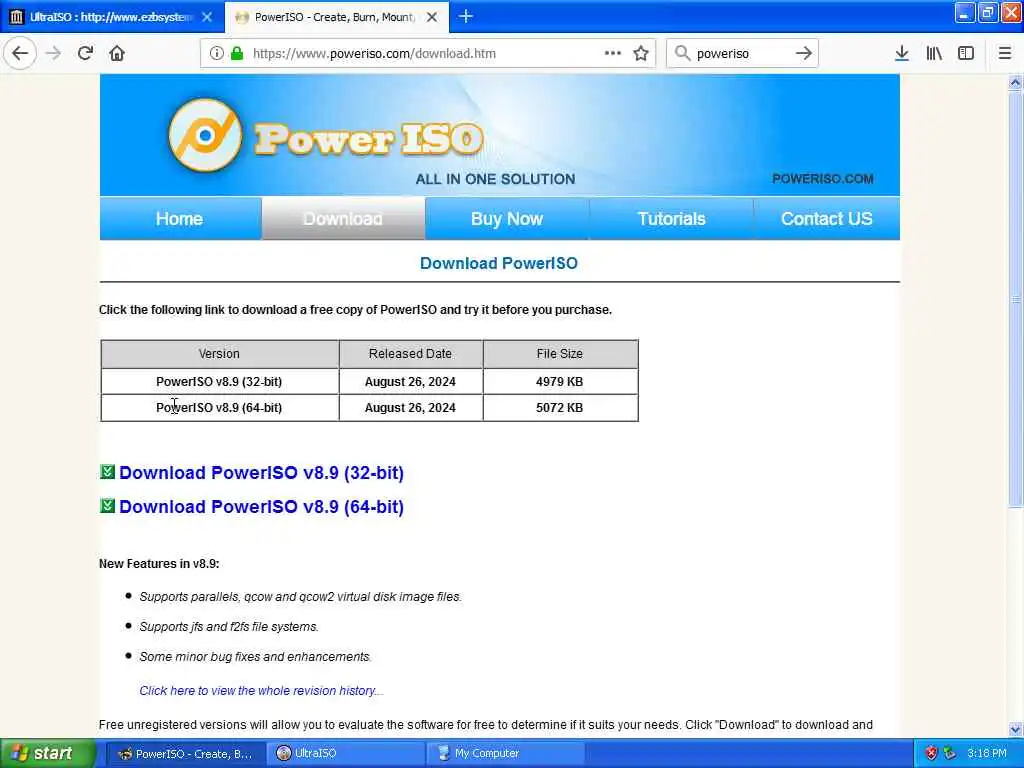Click the page scrollbar up arrow
The height and width of the screenshot is (768, 1024).
(x=1015, y=82)
